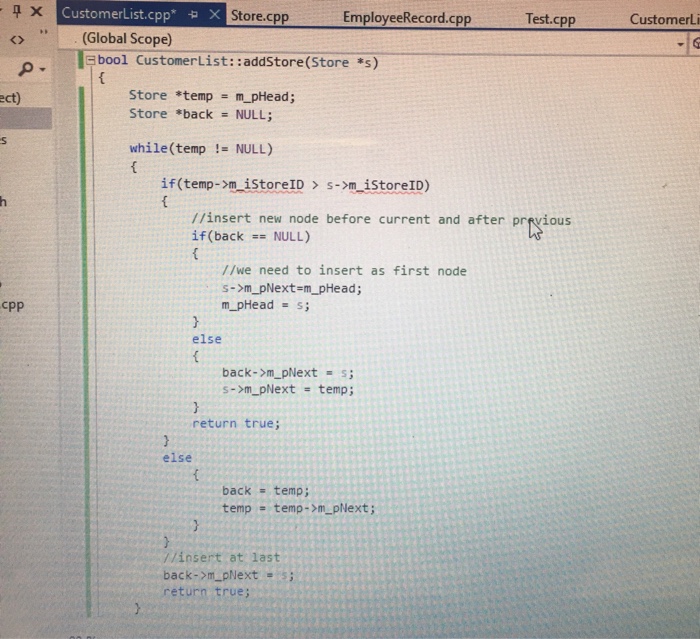This screenshot has height=639, width=700.
Task: Click 's->m_pNext = temp;' line
Action: 288,389
